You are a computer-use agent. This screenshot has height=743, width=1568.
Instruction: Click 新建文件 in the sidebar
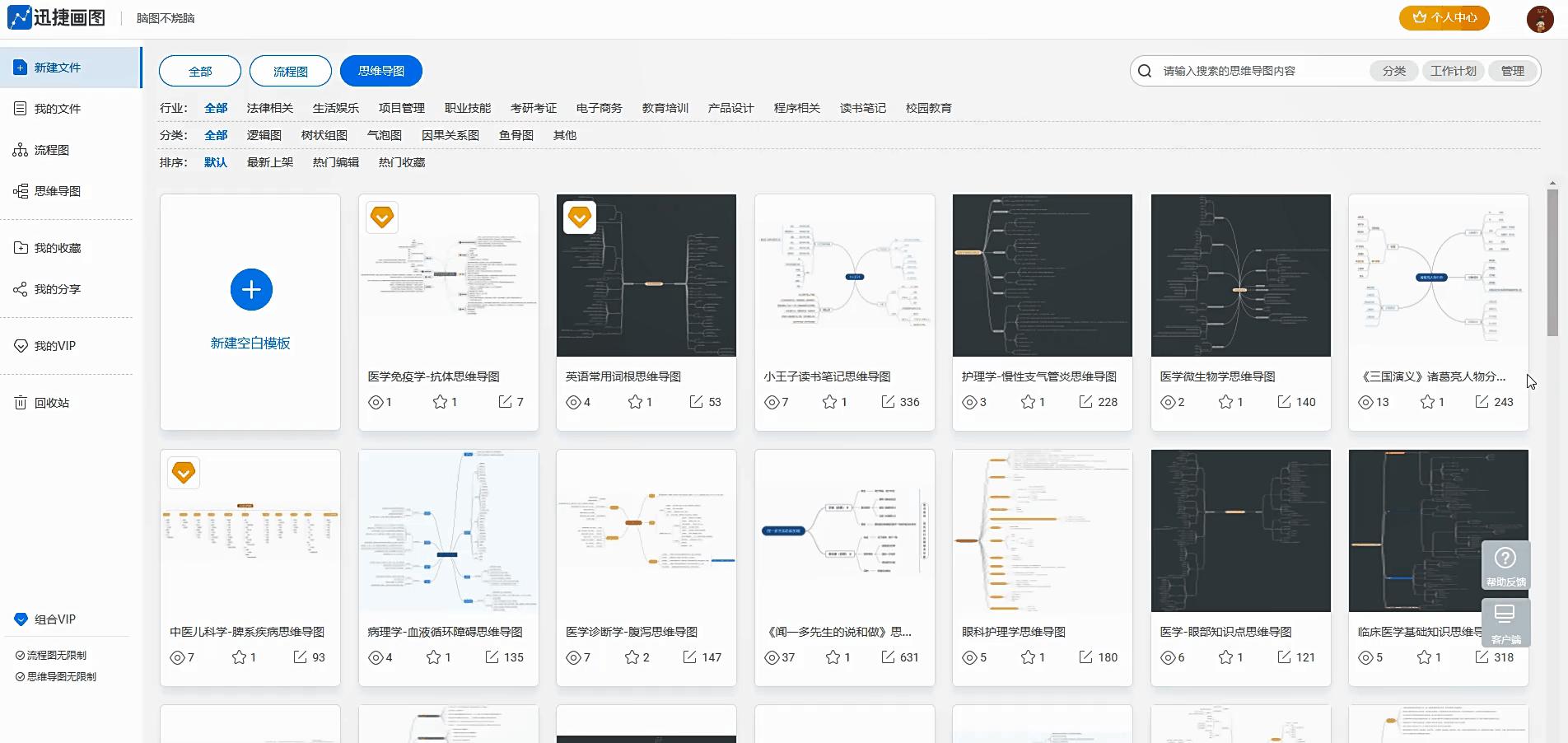click(x=71, y=68)
